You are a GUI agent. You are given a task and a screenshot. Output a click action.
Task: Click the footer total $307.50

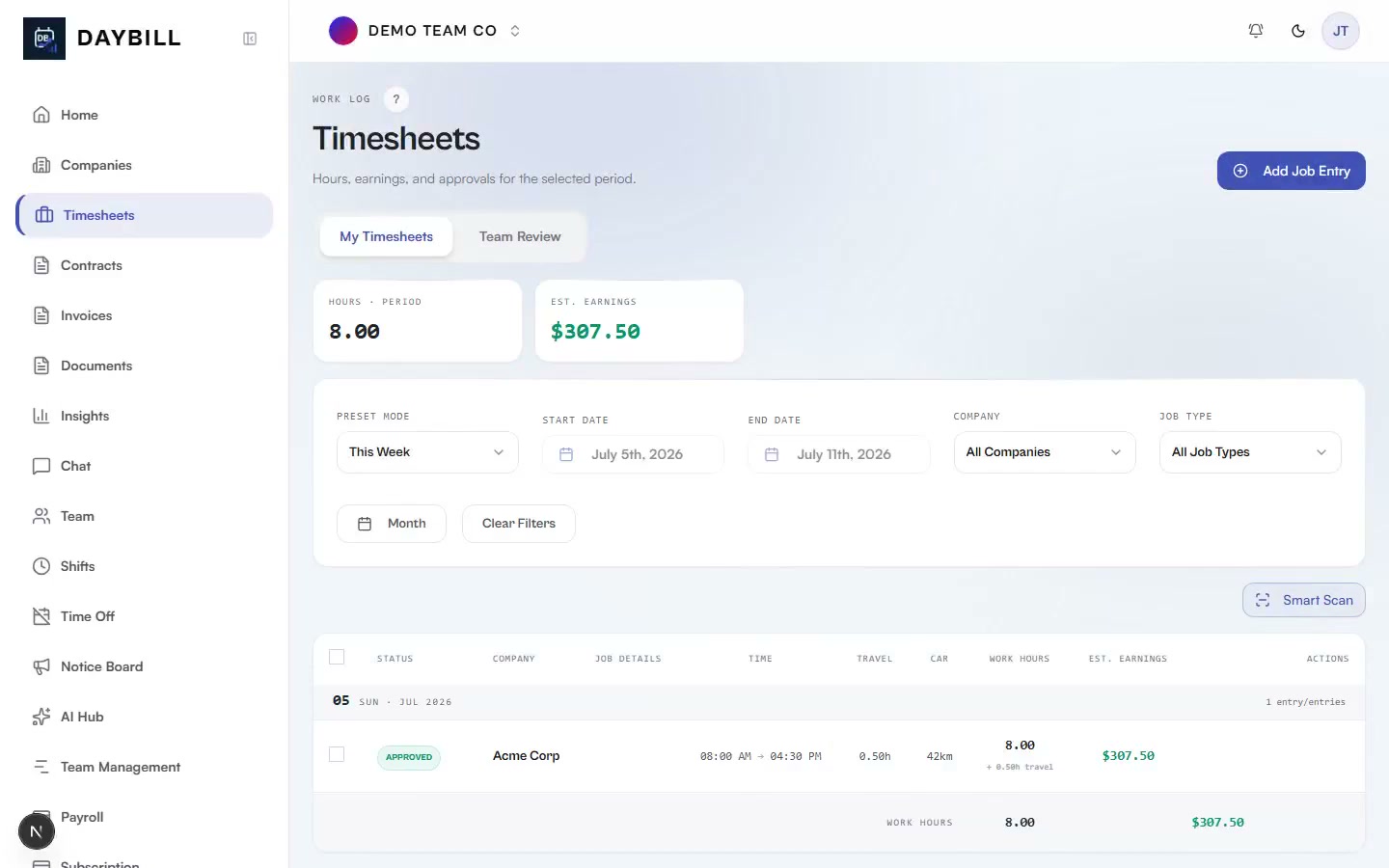[1217, 823]
